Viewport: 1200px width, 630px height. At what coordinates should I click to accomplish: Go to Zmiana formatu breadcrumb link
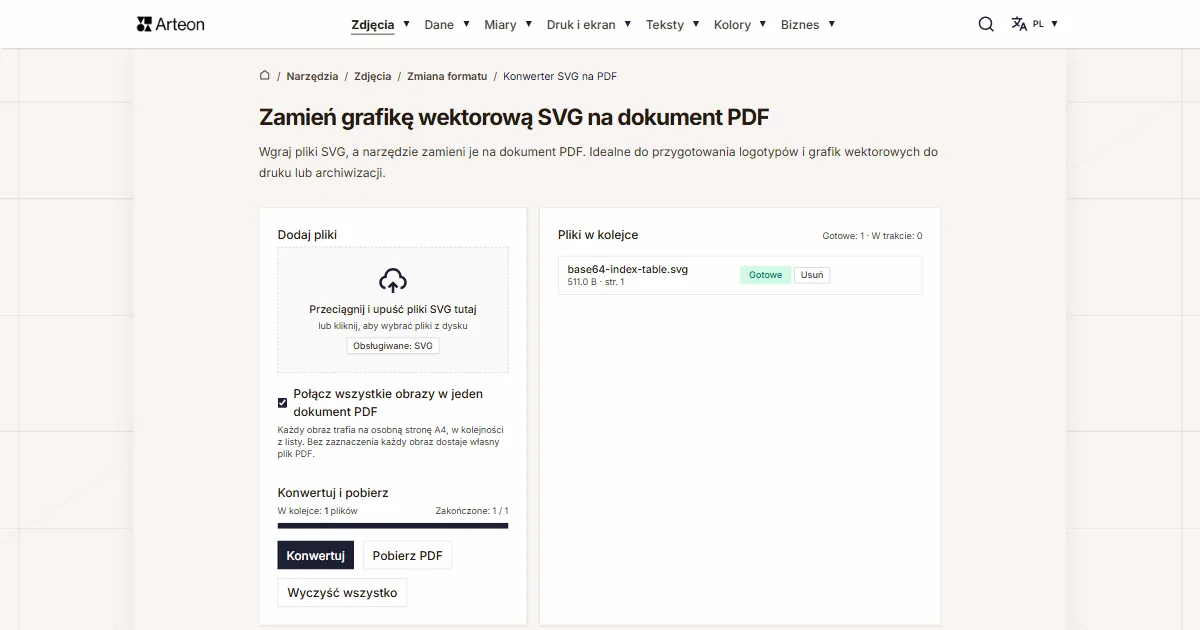pos(447,76)
